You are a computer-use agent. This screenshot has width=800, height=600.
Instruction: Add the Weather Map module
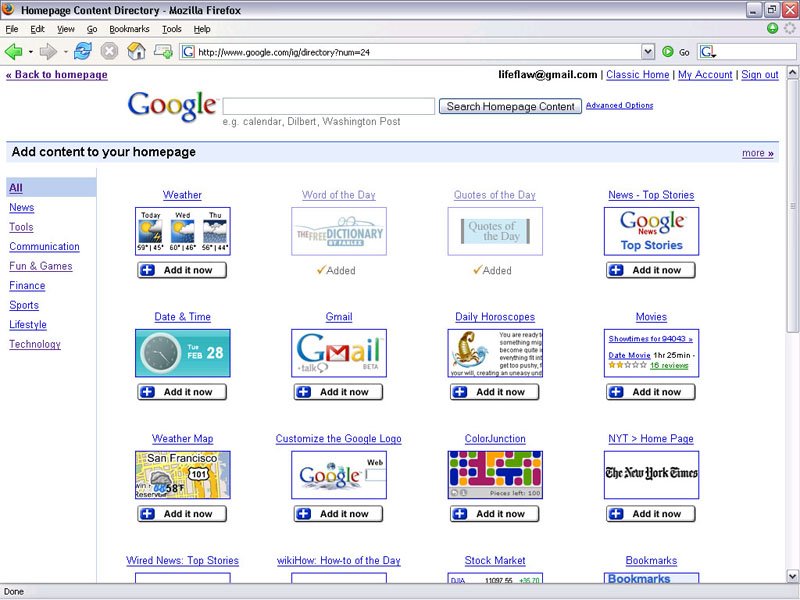pyautogui.click(x=182, y=514)
